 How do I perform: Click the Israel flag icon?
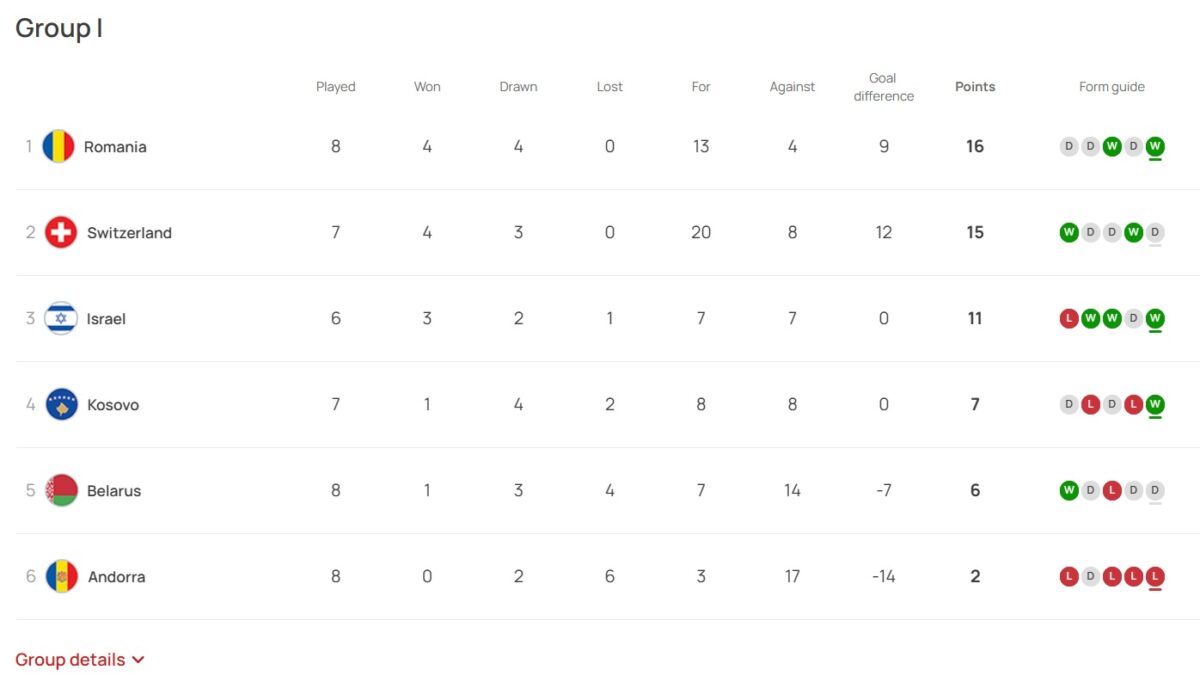tap(61, 319)
